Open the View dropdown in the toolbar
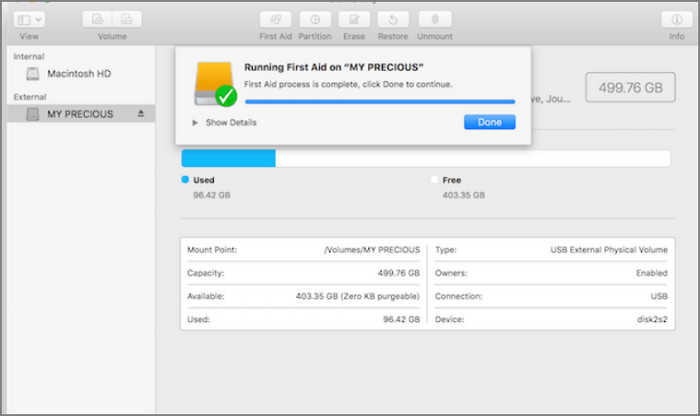700x416 pixels. (x=29, y=20)
